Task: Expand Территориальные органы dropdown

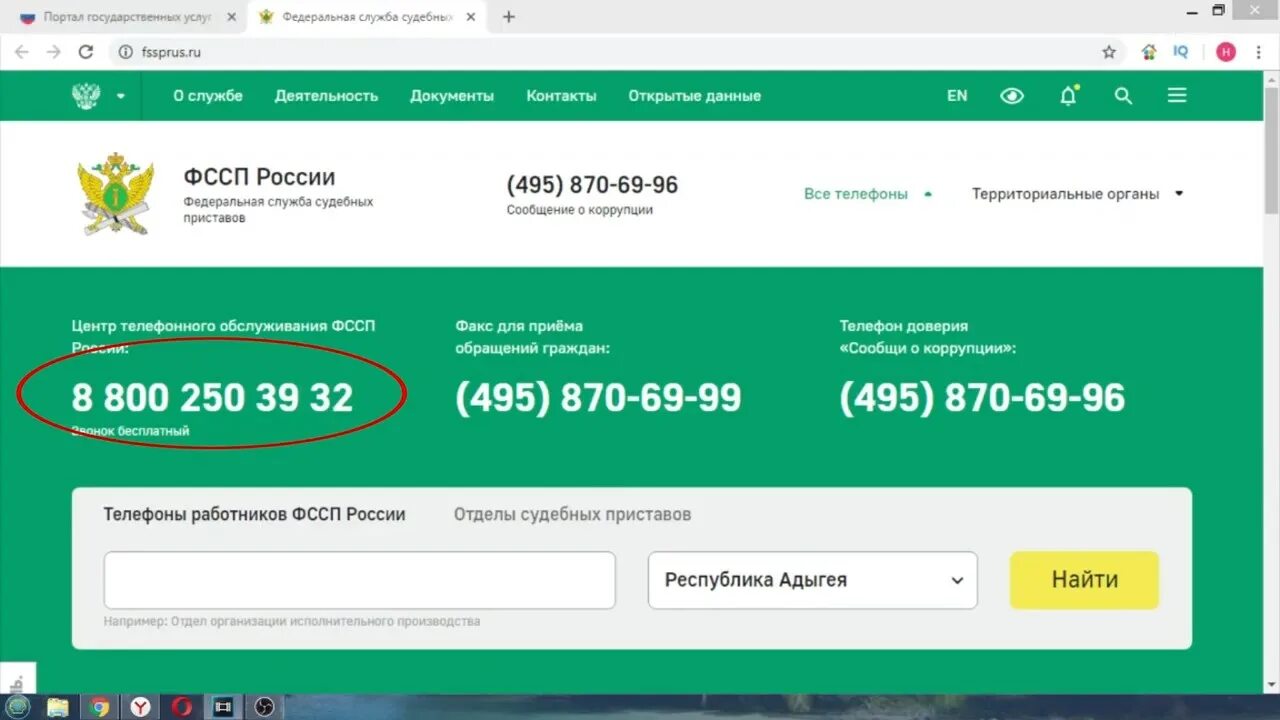Action: pos(1077,194)
